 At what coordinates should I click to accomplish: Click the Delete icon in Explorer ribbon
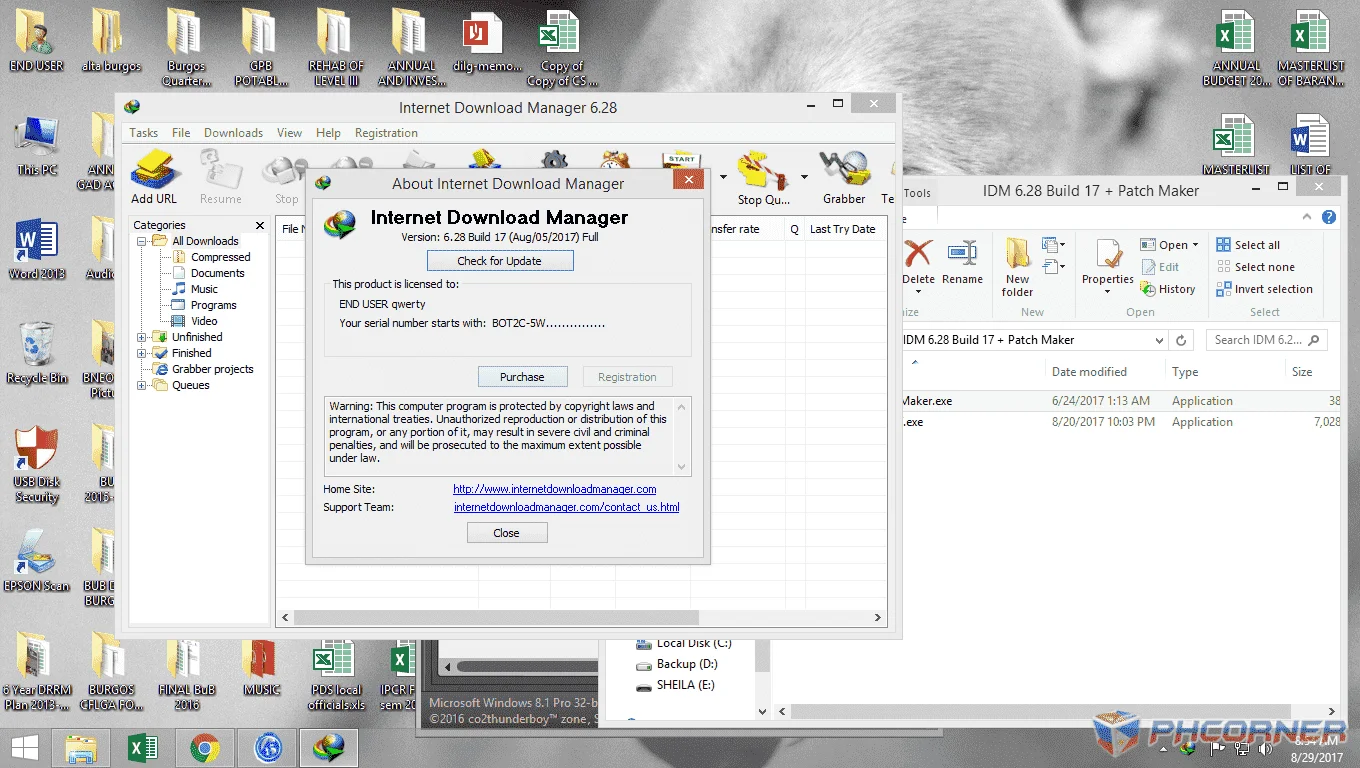click(917, 264)
